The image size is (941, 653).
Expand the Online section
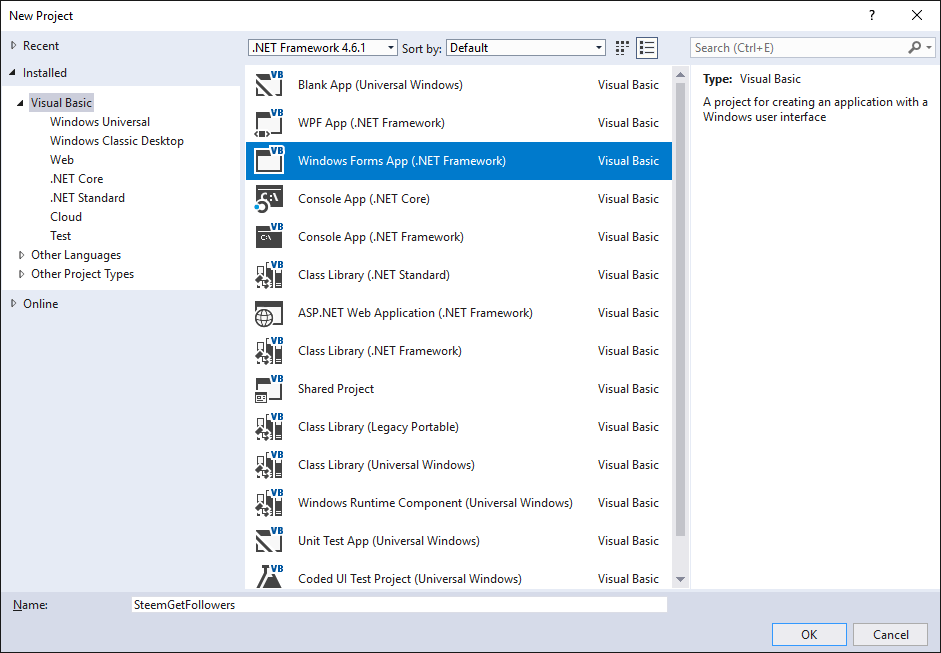(13, 304)
